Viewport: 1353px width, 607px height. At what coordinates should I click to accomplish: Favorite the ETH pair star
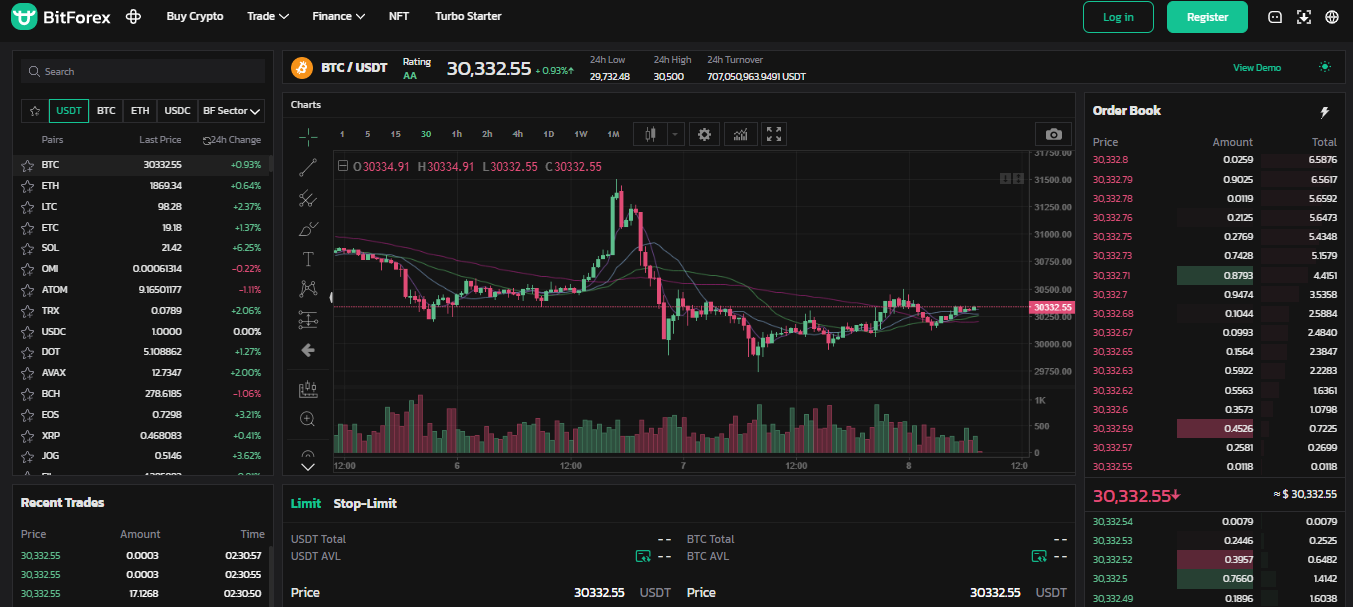pyautogui.click(x=28, y=186)
